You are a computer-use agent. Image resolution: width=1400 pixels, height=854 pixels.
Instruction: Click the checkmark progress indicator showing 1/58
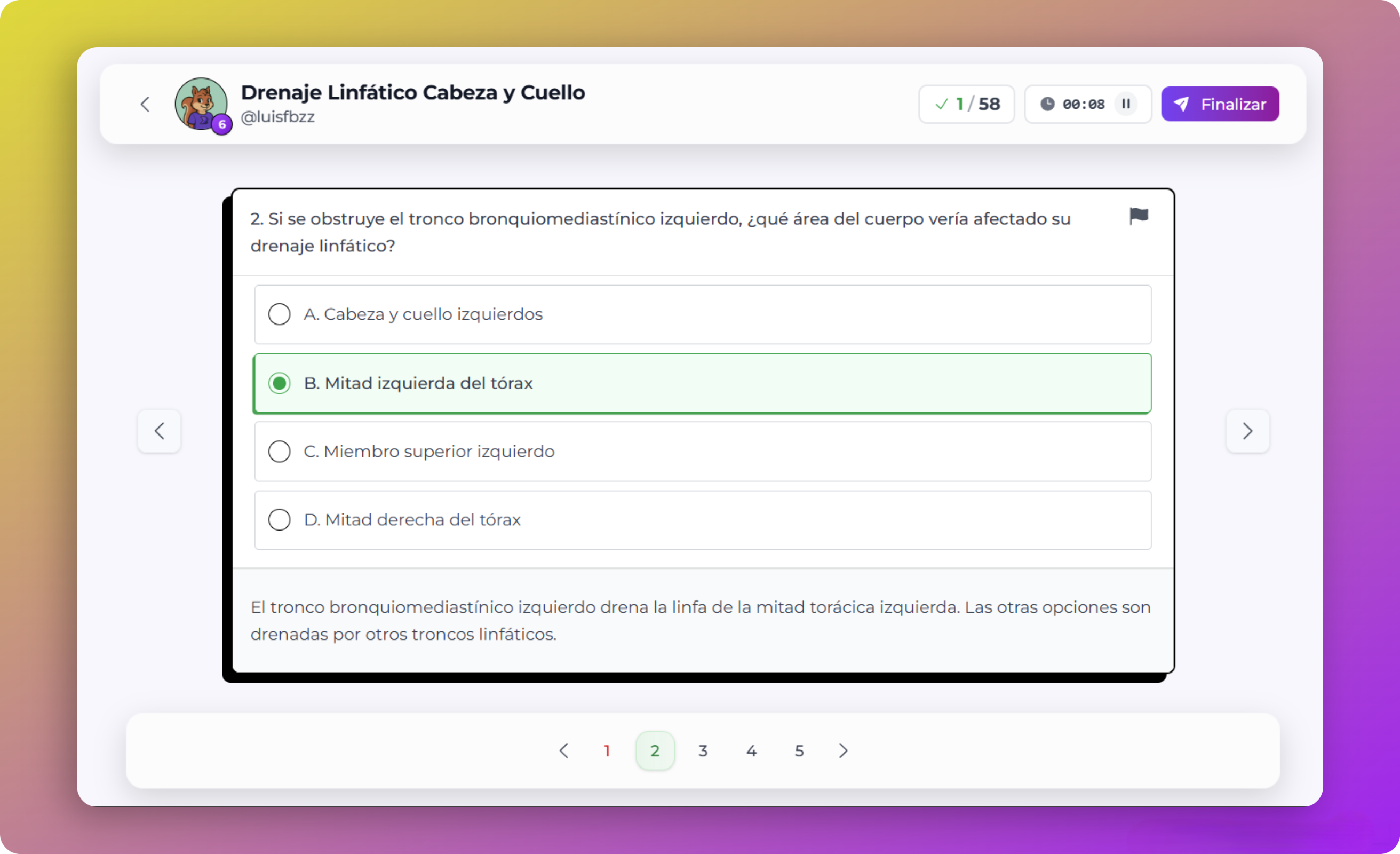click(x=966, y=104)
